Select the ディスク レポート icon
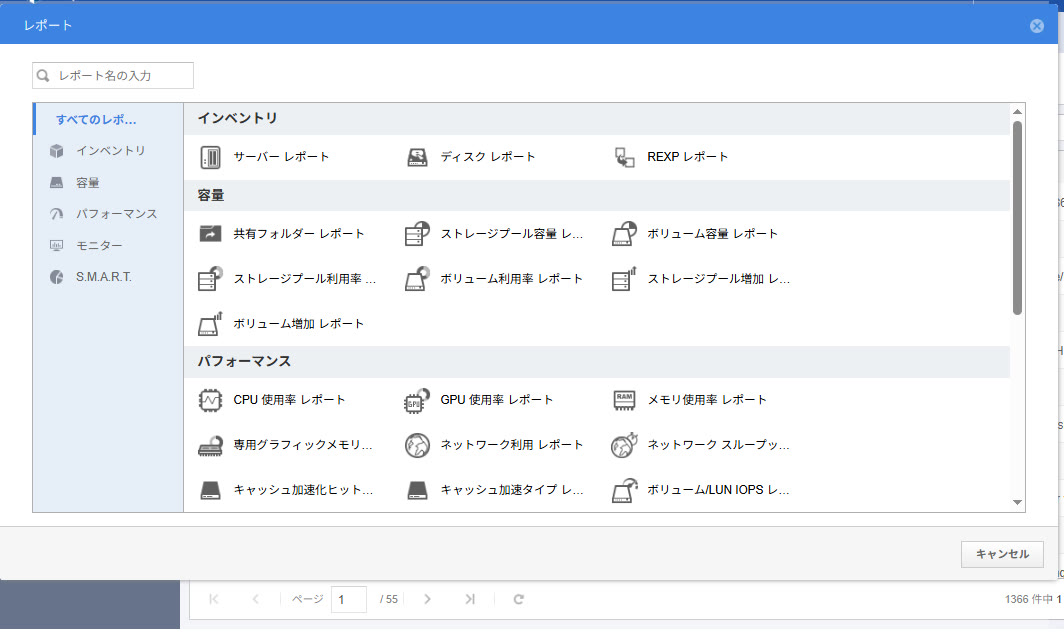The width and height of the screenshot is (1064, 643). click(417, 157)
